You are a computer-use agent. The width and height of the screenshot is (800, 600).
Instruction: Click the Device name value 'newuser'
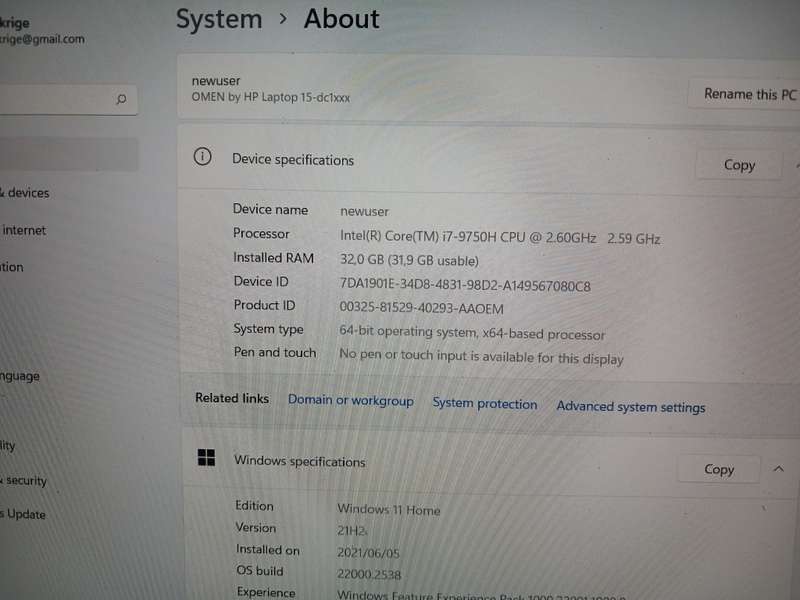click(364, 211)
